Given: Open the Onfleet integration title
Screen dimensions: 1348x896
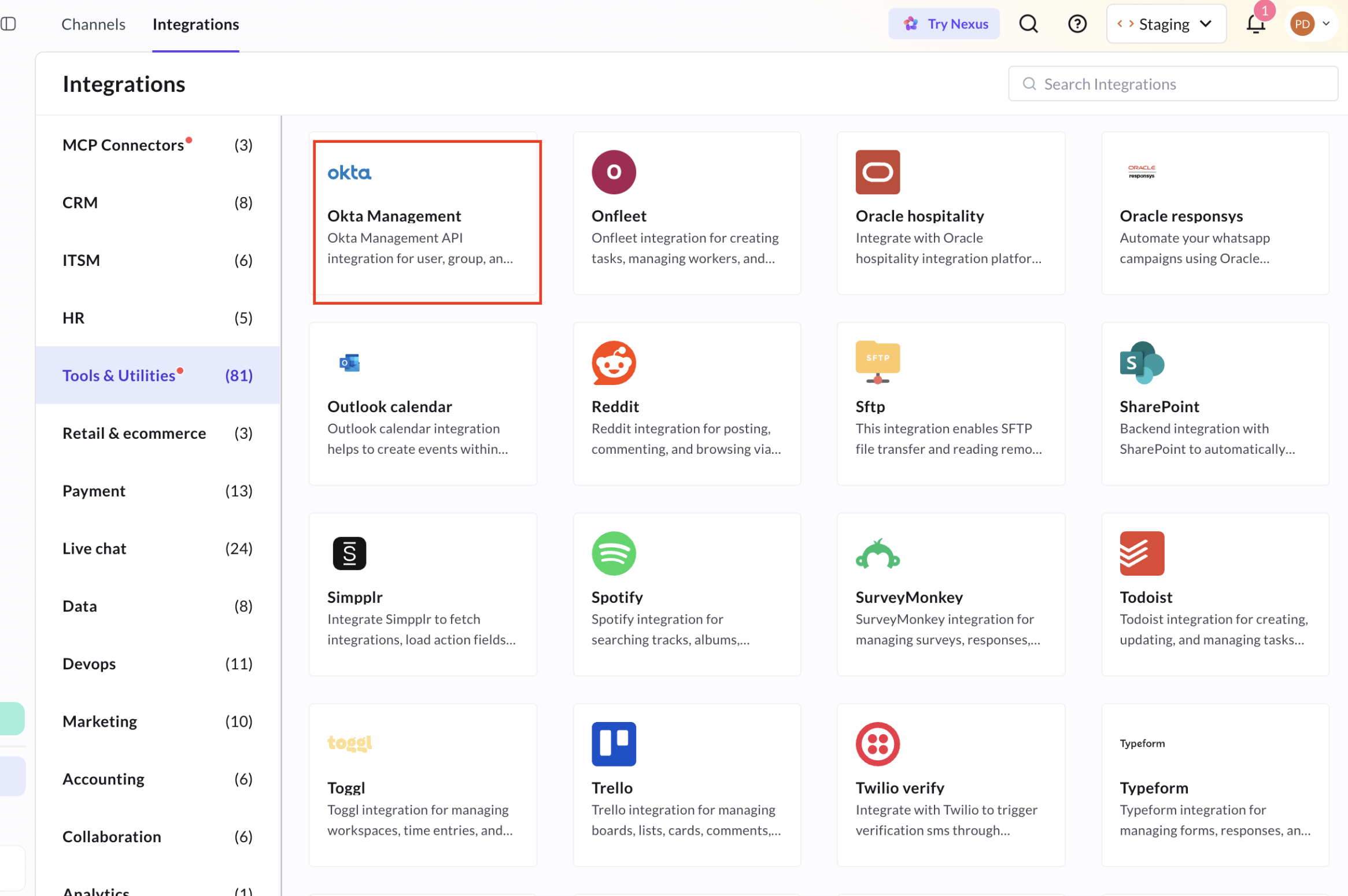Looking at the screenshot, I should point(619,216).
